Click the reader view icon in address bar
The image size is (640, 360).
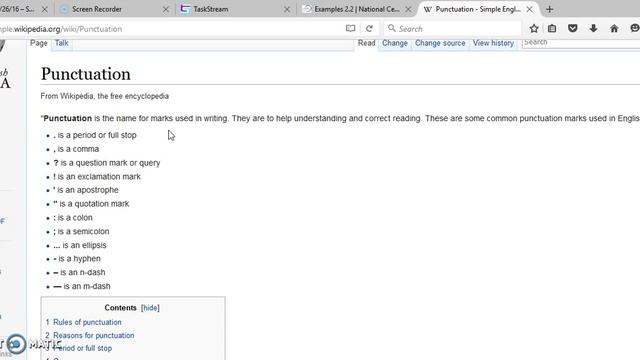[350, 29]
